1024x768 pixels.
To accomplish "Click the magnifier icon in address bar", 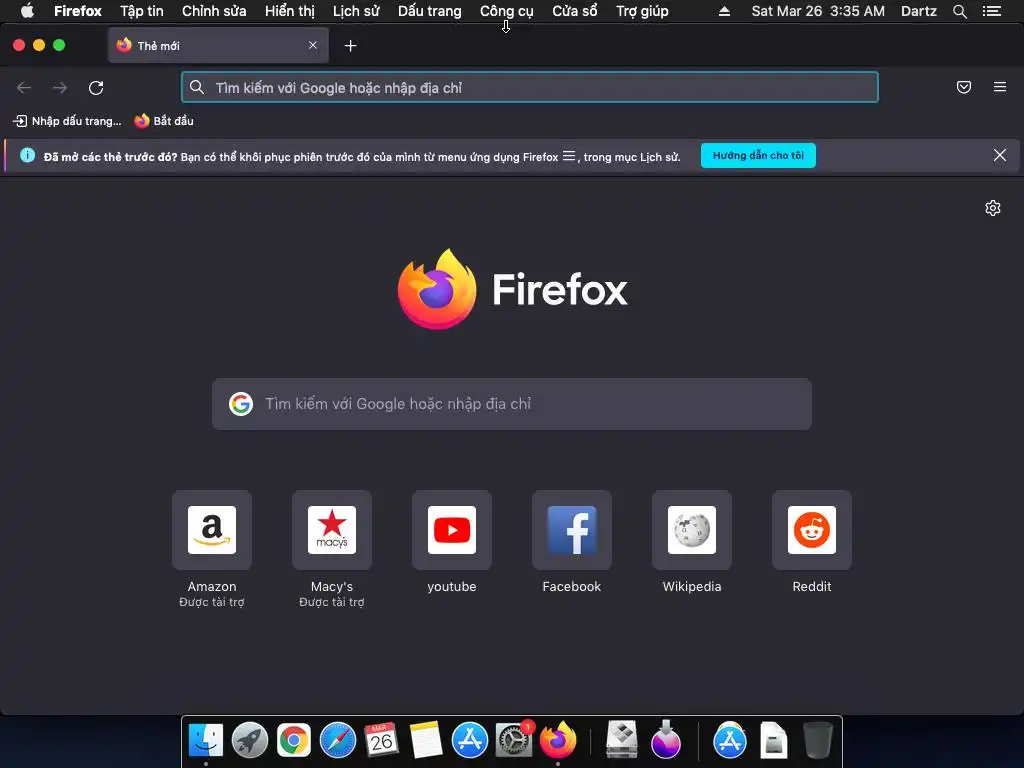I will coord(197,87).
